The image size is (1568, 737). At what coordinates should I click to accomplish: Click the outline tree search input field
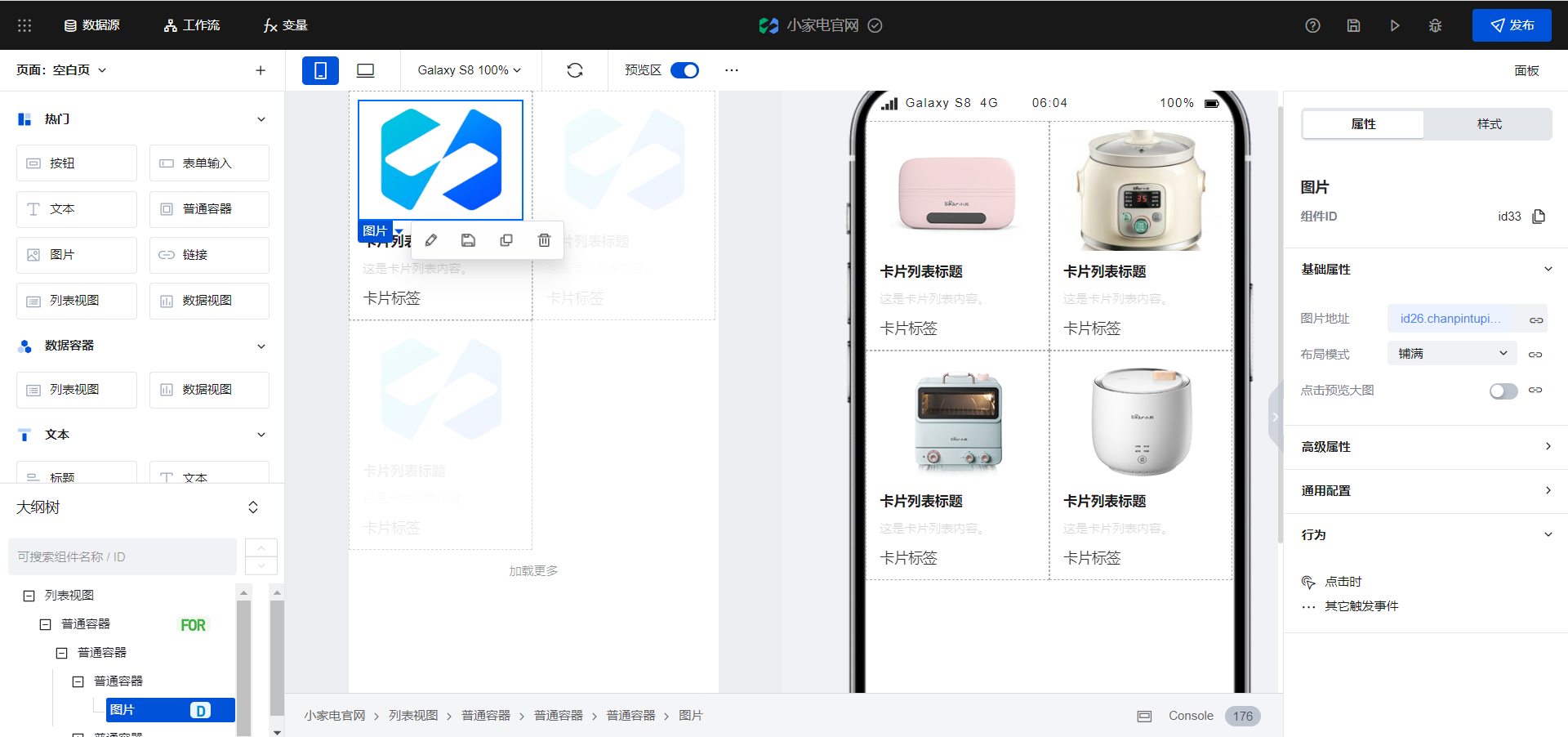pyautogui.click(x=121, y=556)
